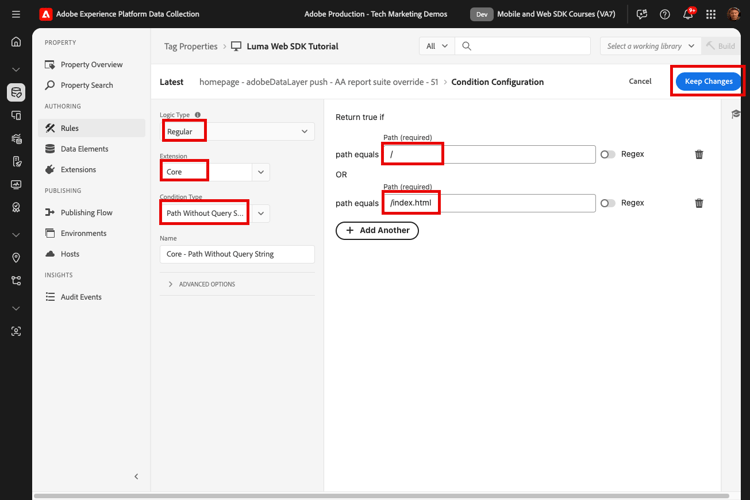Open Property Search
This screenshot has width=750, height=500.
(x=91, y=85)
